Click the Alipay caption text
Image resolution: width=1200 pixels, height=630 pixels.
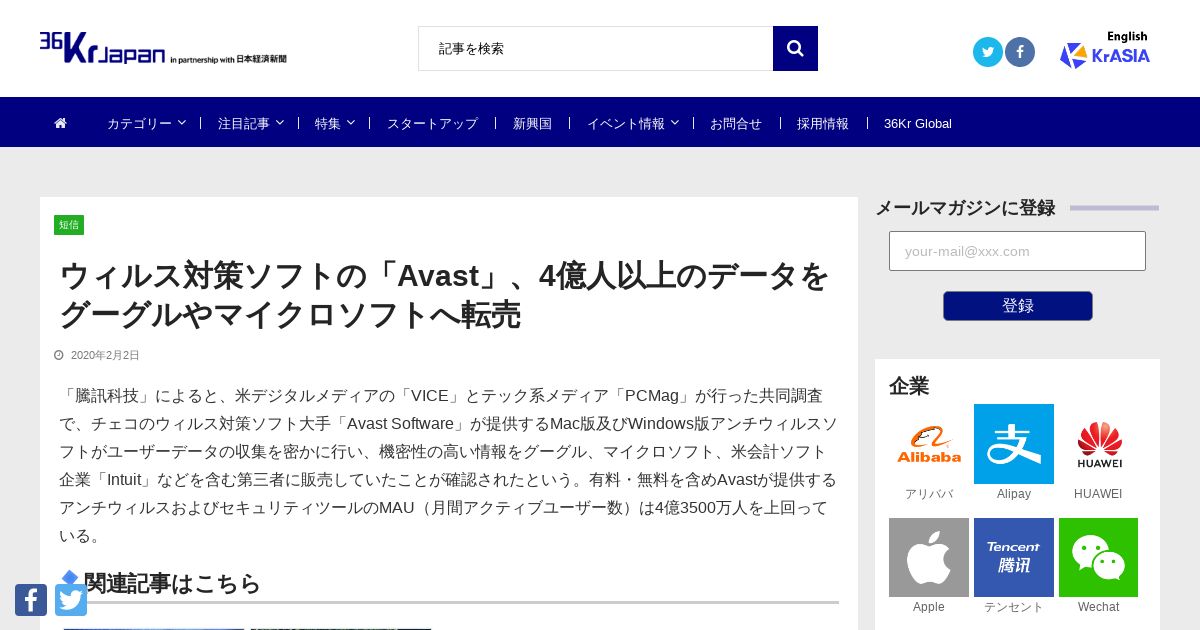[1014, 494]
